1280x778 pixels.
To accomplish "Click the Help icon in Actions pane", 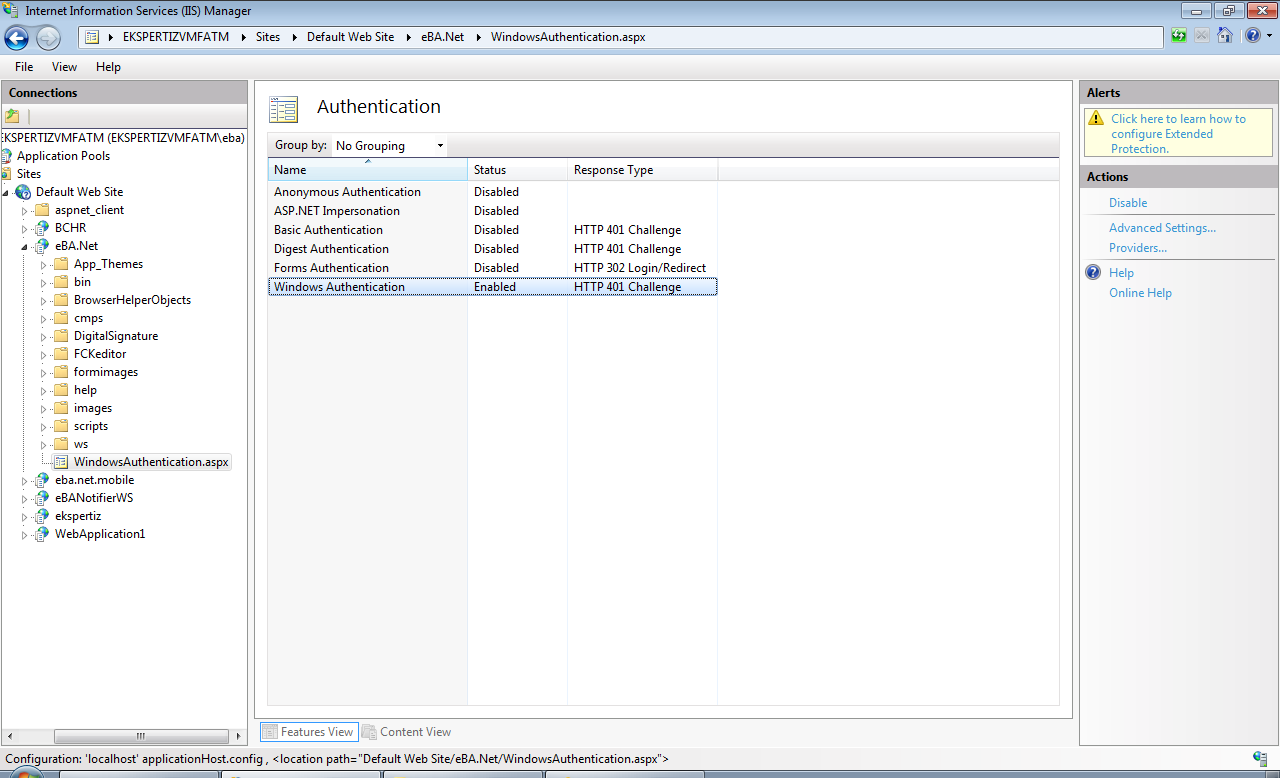I will tap(1093, 272).
